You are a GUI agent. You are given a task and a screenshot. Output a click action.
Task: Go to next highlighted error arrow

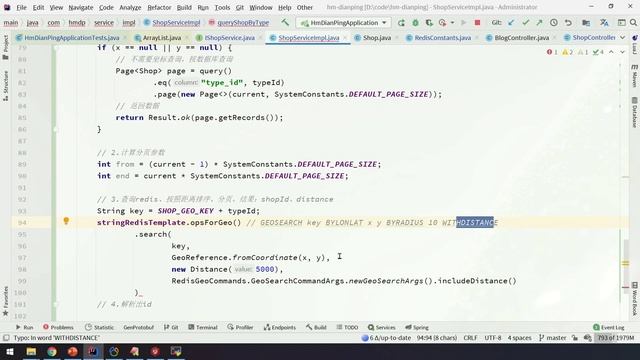click(x=622, y=52)
